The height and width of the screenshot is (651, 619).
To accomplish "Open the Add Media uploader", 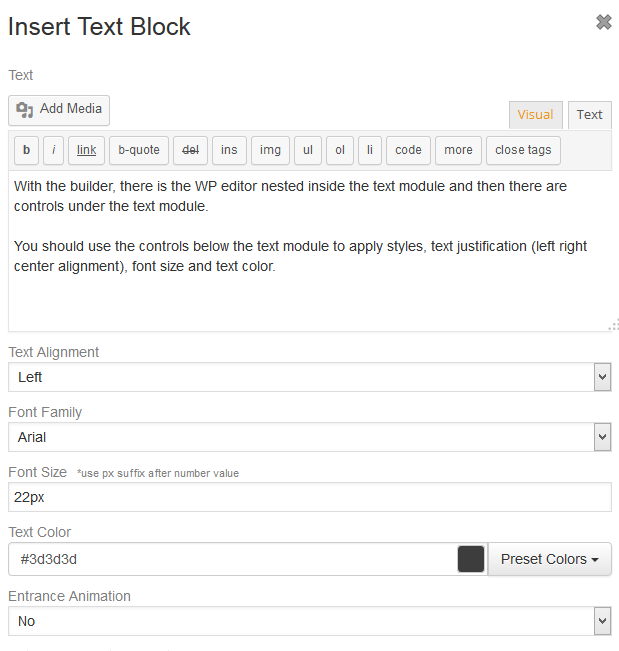I will pyautogui.click(x=59, y=110).
